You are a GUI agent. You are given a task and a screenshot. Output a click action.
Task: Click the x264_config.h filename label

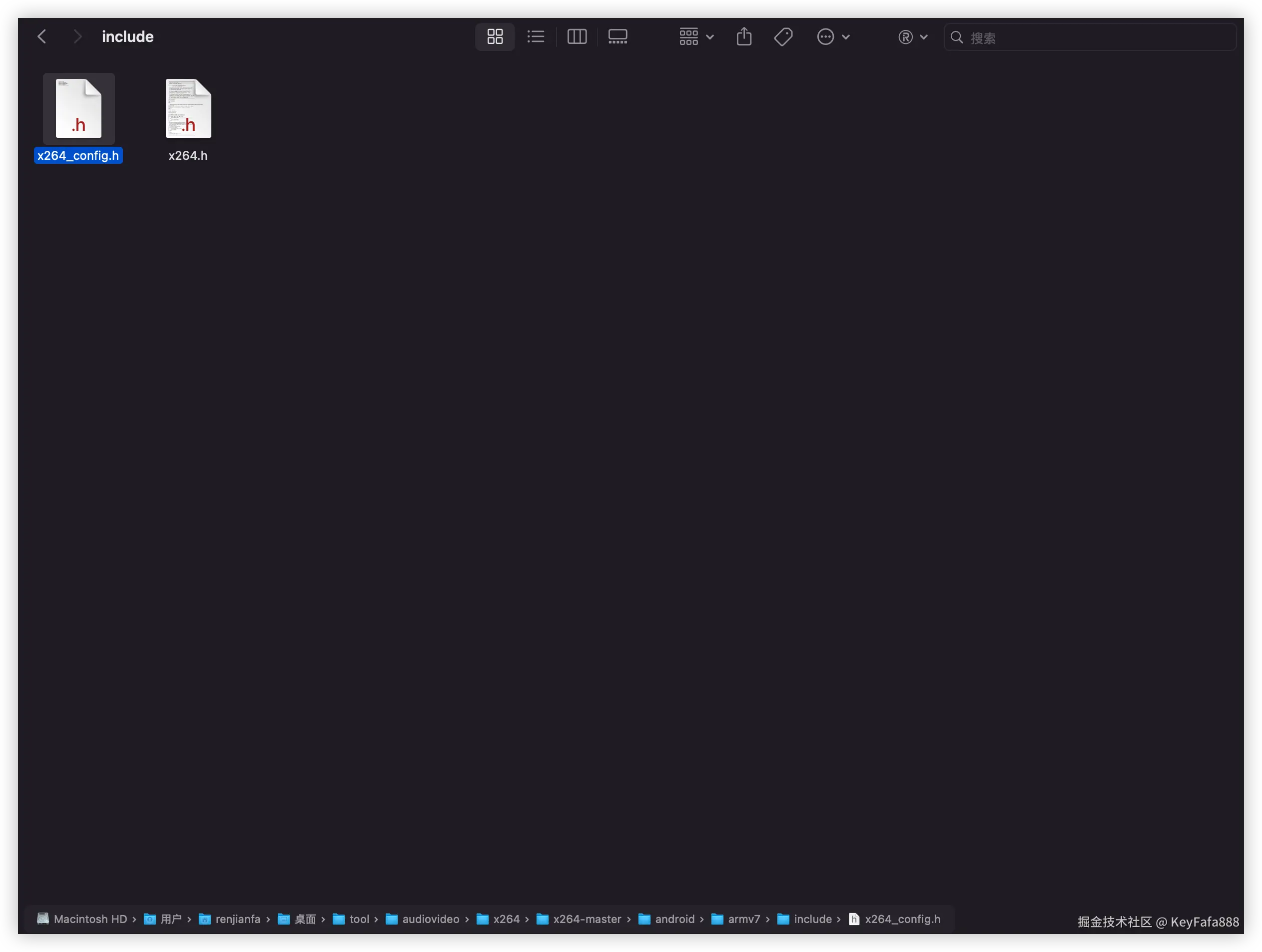pos(78,156)
